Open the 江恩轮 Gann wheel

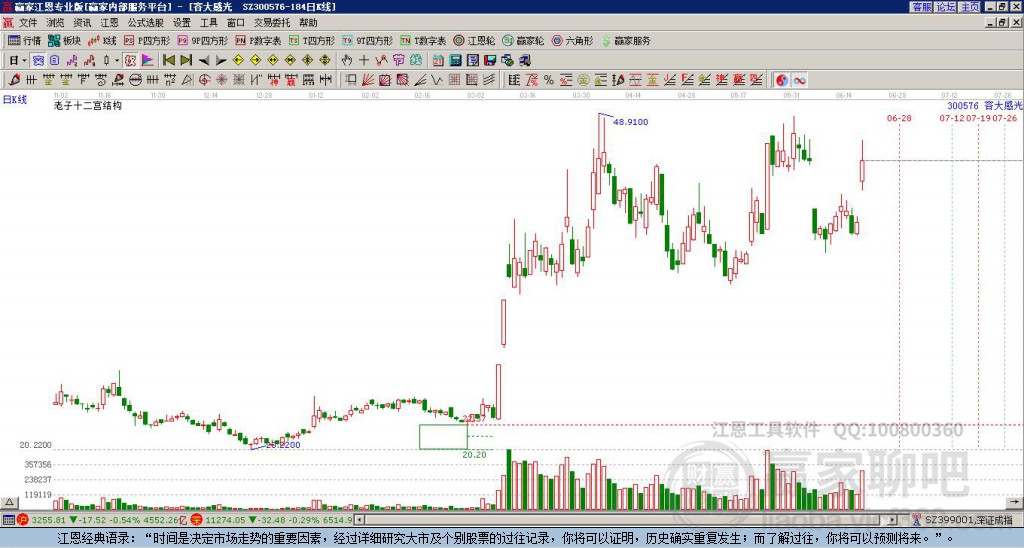click(474, 40)
